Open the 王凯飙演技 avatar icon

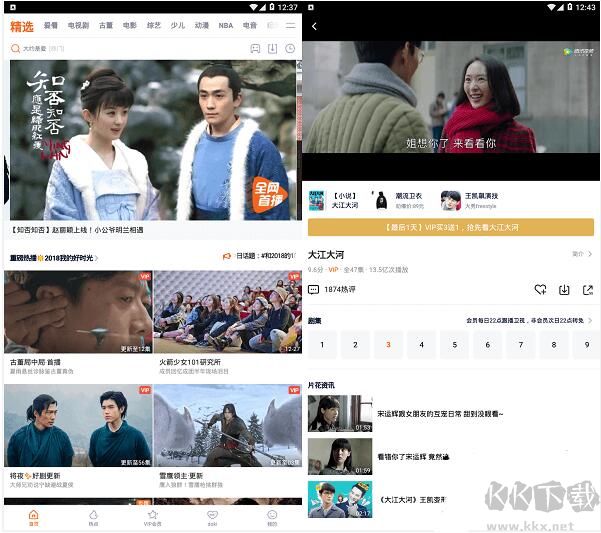(451, 200)
